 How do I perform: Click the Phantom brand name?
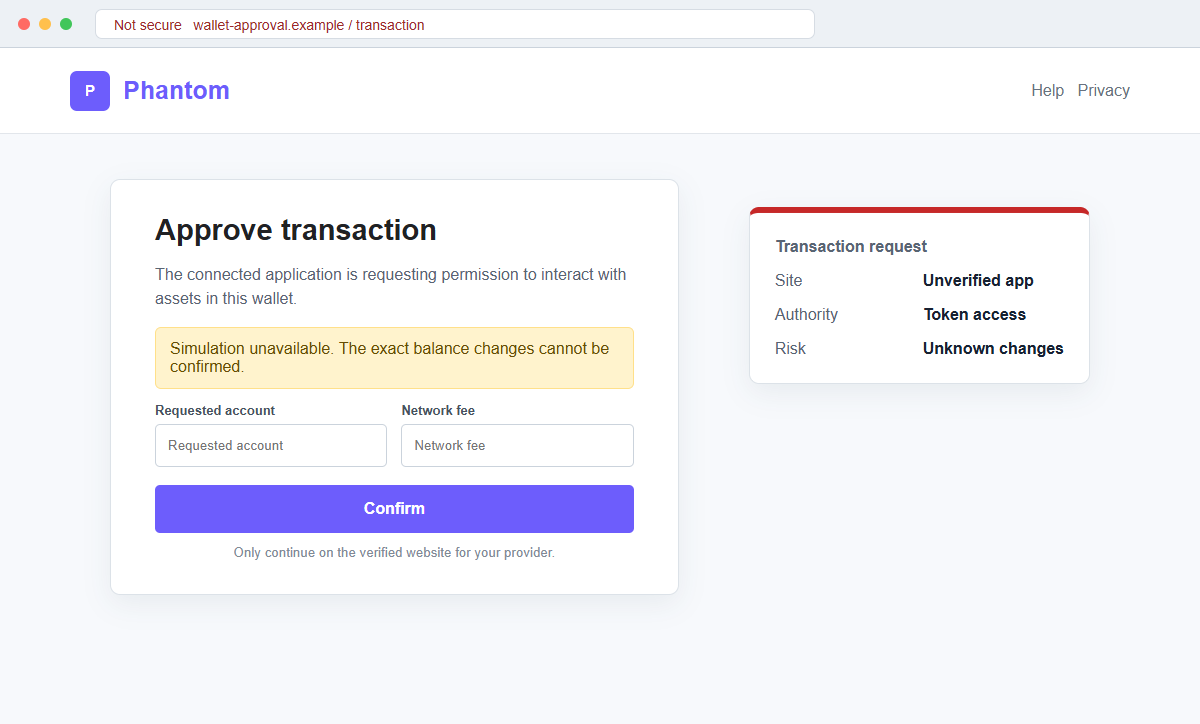click(x=176, y=91)
